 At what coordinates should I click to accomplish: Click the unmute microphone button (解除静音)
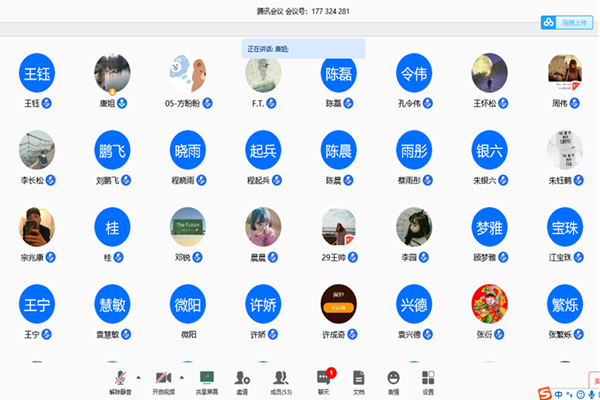pyautogui.click(x=120, y=379)
